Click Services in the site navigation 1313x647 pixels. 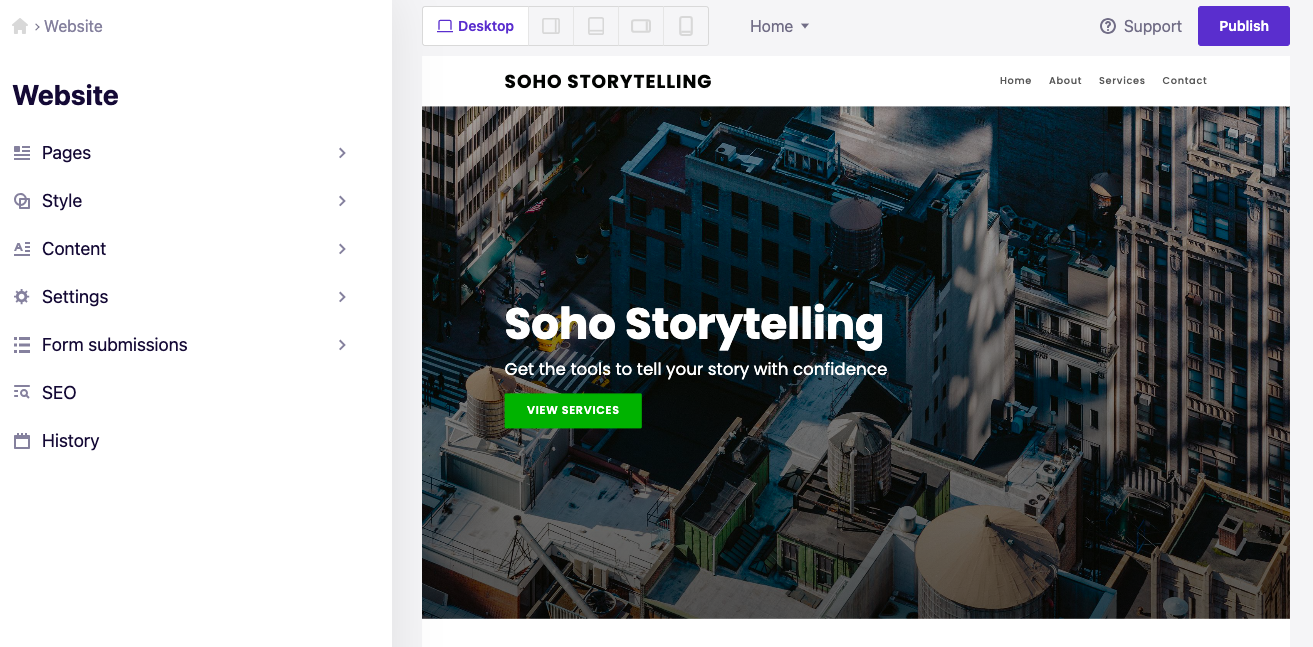pyautogui.click(x=1121, y=81)
